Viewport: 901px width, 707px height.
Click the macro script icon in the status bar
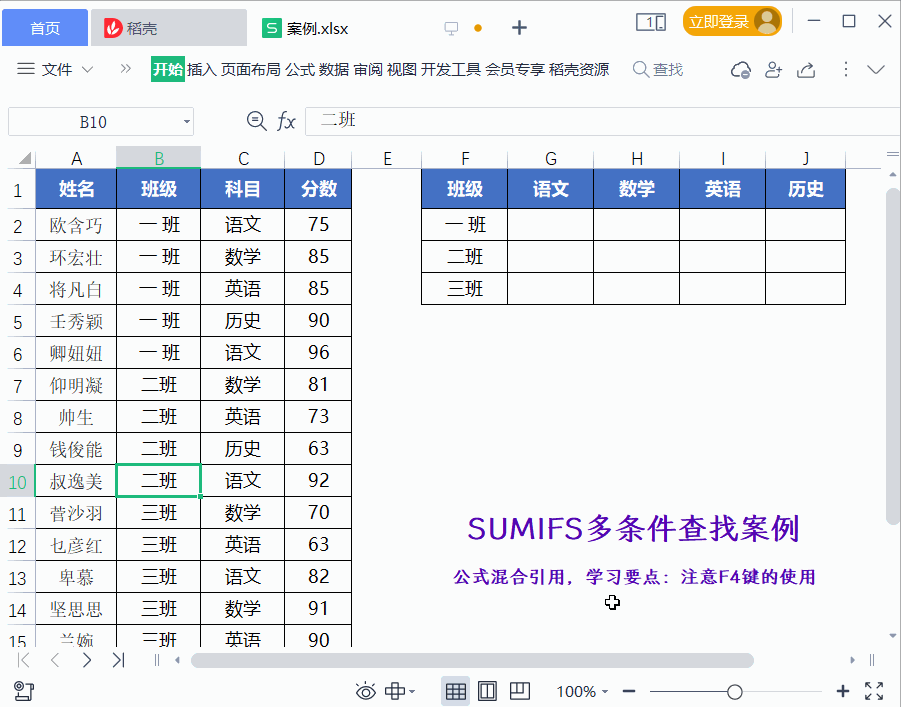pyautogui.click(x=24, y=691)
